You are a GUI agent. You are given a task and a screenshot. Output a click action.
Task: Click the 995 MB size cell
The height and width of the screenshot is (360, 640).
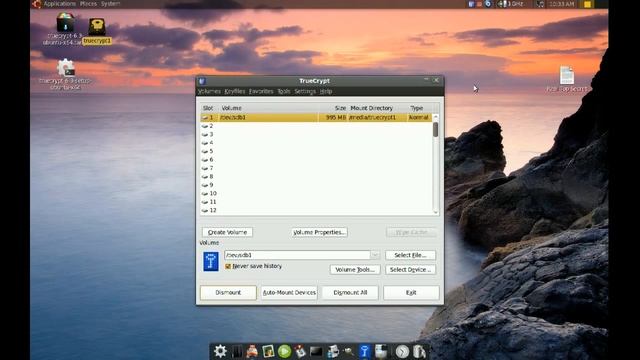coord(336,118)
